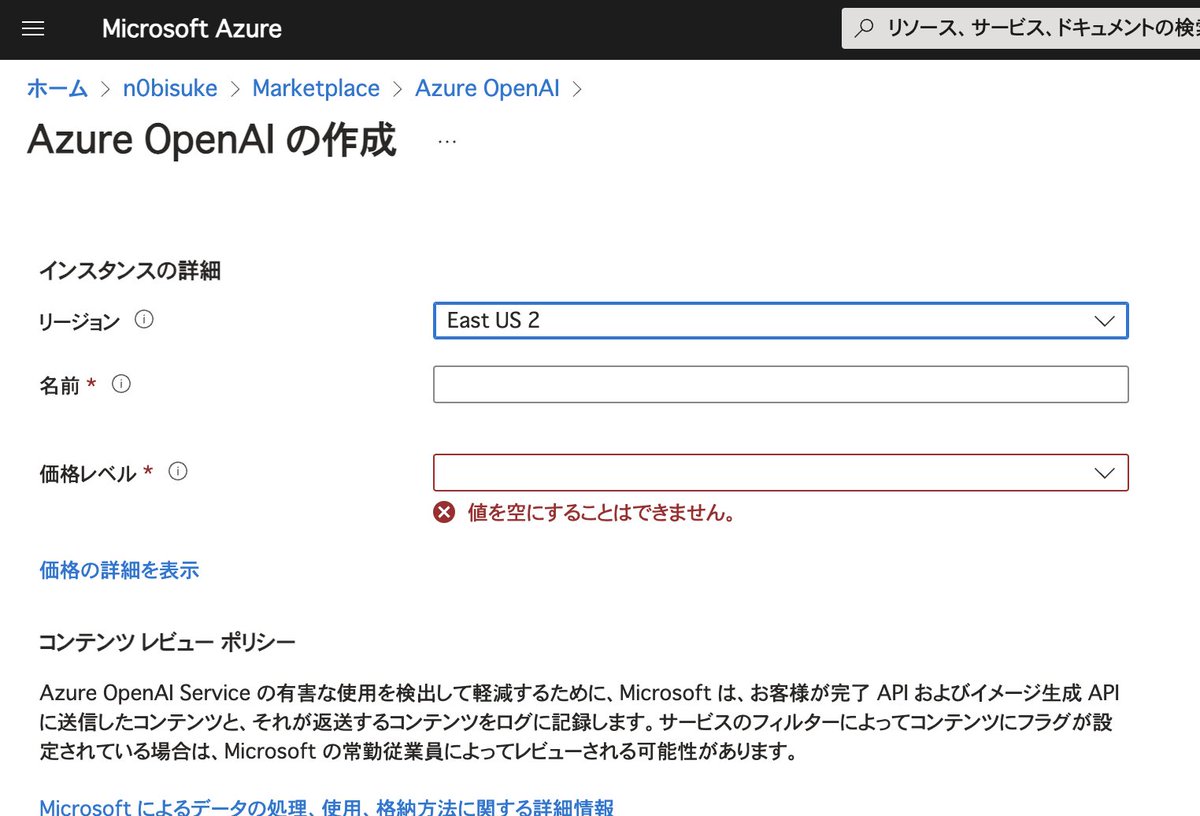Open the hamburger portal menu
Viewport: 1200px width, 816px height.
pos(33,29)
